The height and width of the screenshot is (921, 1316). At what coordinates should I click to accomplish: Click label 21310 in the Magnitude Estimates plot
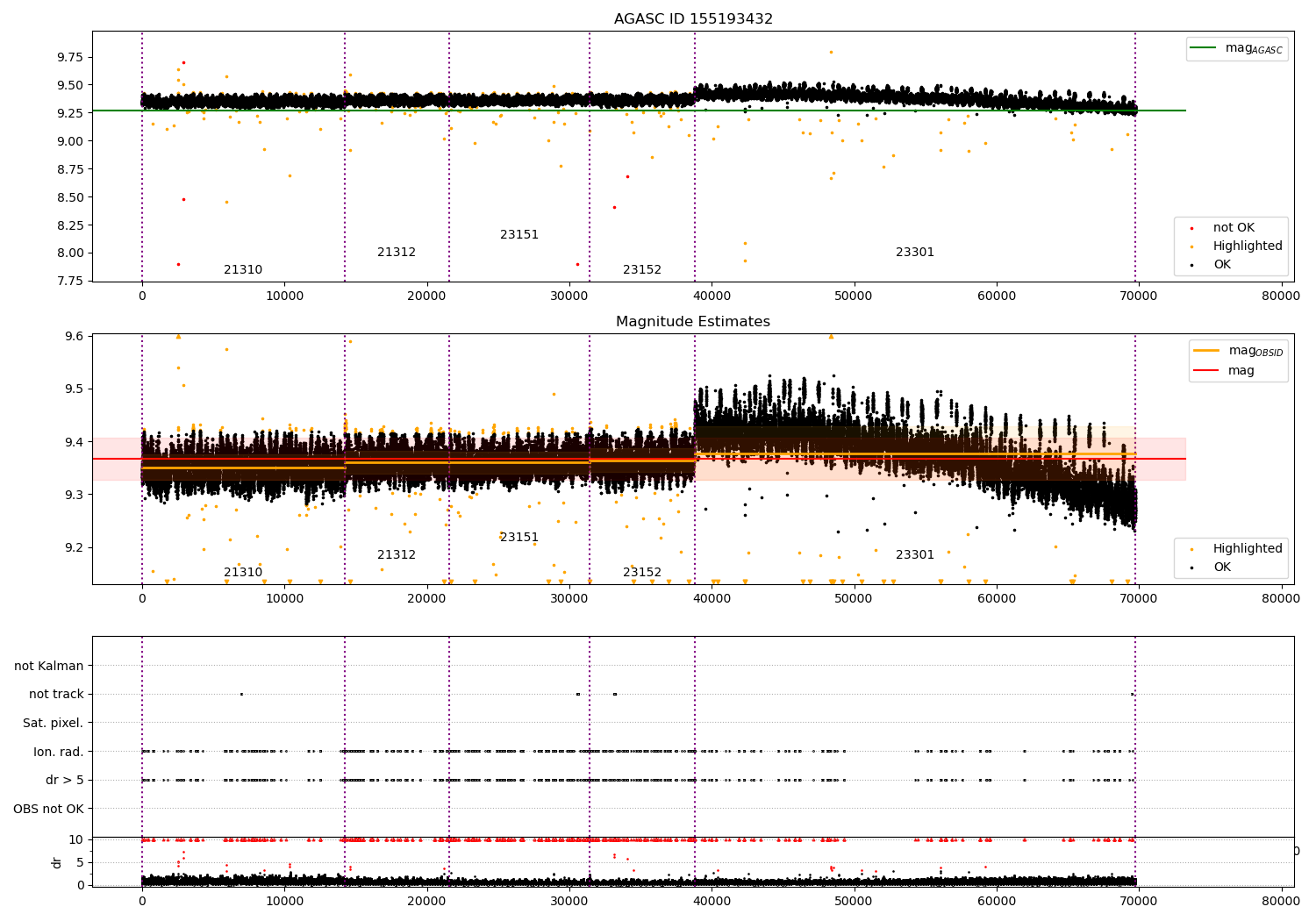coord(243,573)
